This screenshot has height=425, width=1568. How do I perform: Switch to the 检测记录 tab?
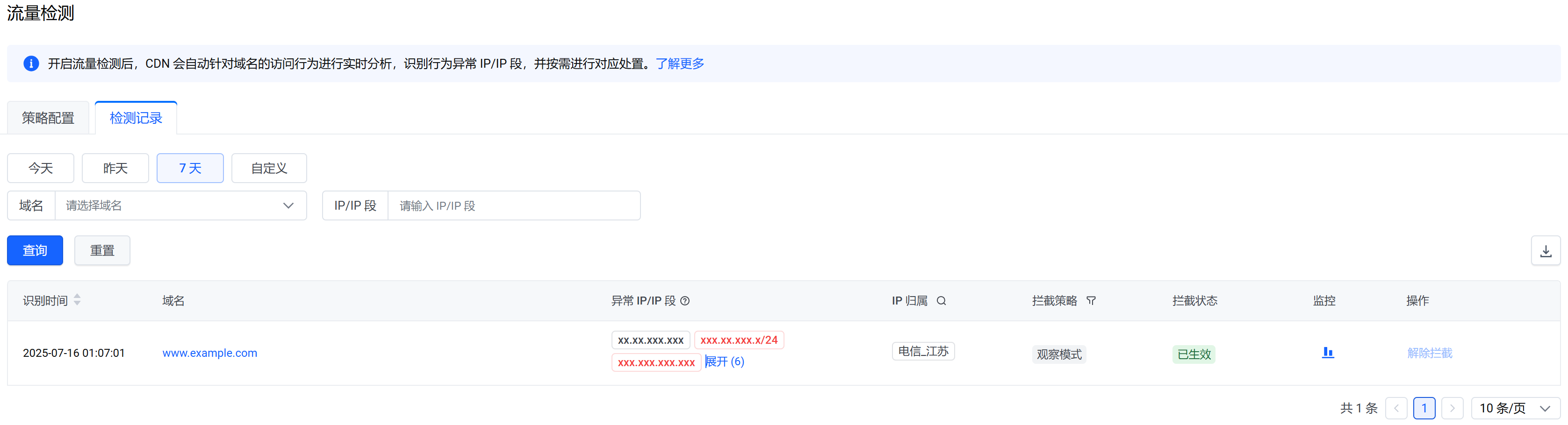point(136,118)
